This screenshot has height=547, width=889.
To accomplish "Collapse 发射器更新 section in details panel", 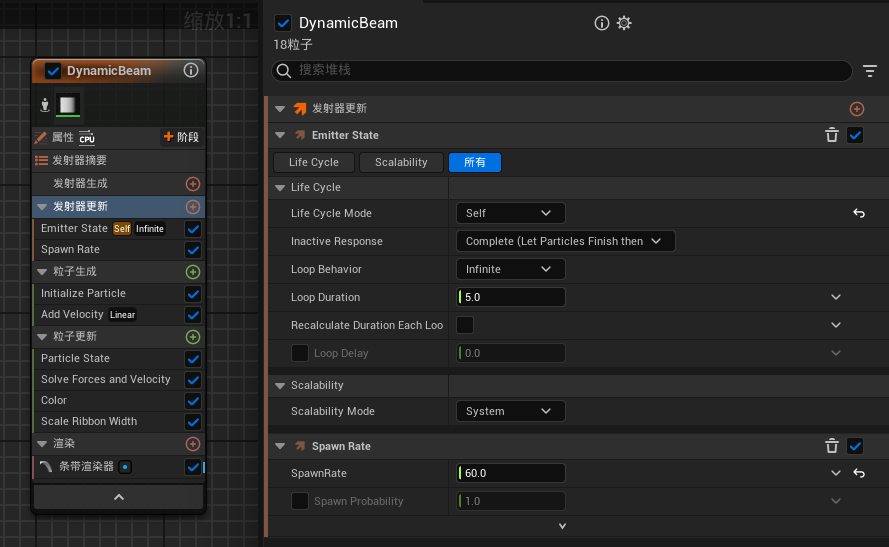I will [280, 109].
